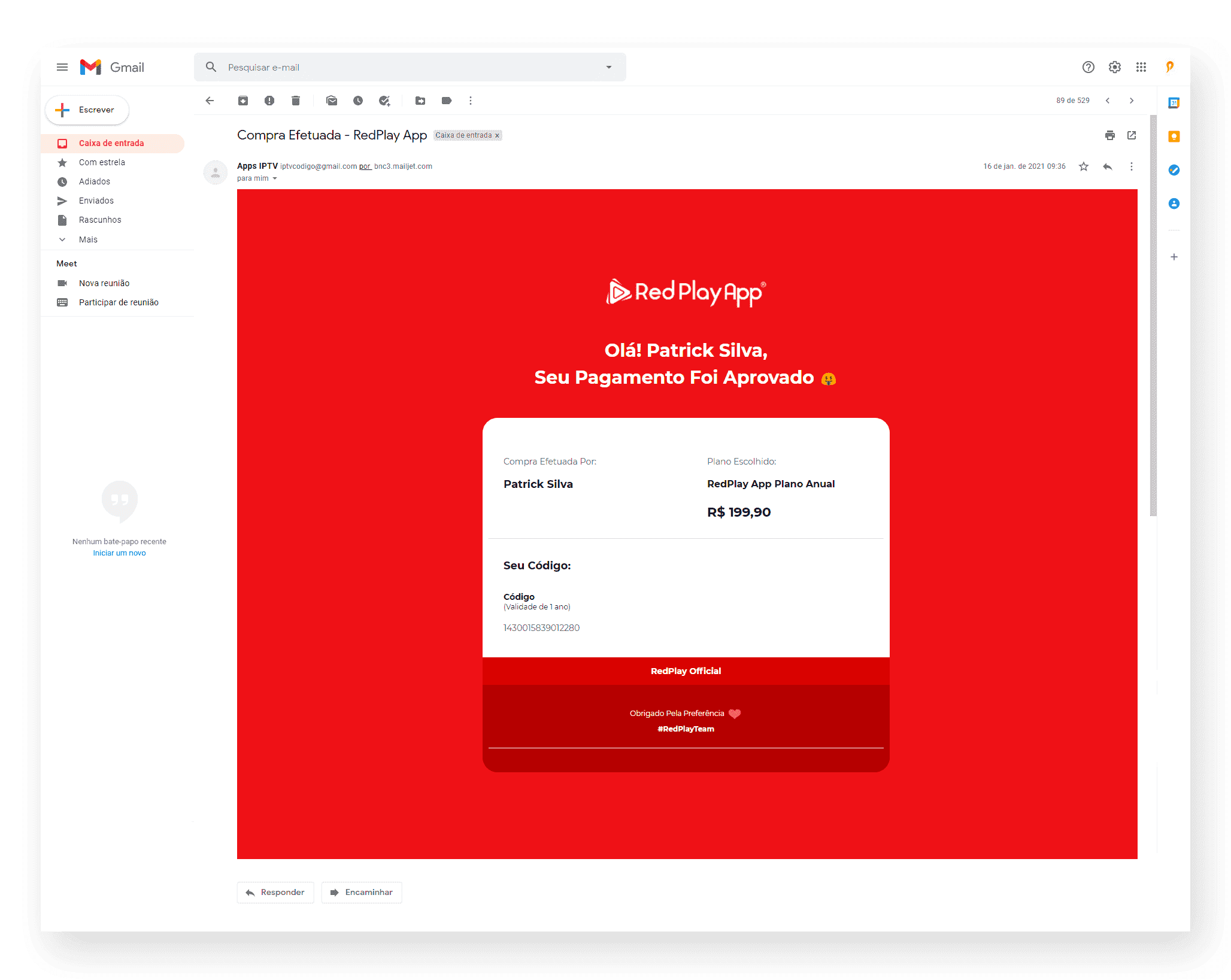This screenshot has width=1231, height=980.
Task: Open Google apps grid
Action: pyautogui.click(x=1141, y=67)
